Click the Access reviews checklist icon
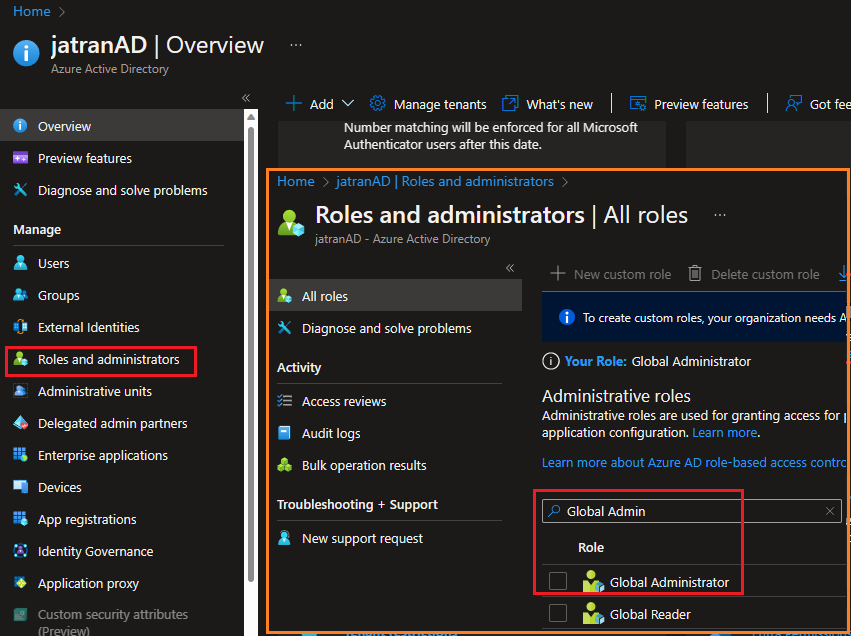This screenshot has height=636, width=851. coord(284,401)
